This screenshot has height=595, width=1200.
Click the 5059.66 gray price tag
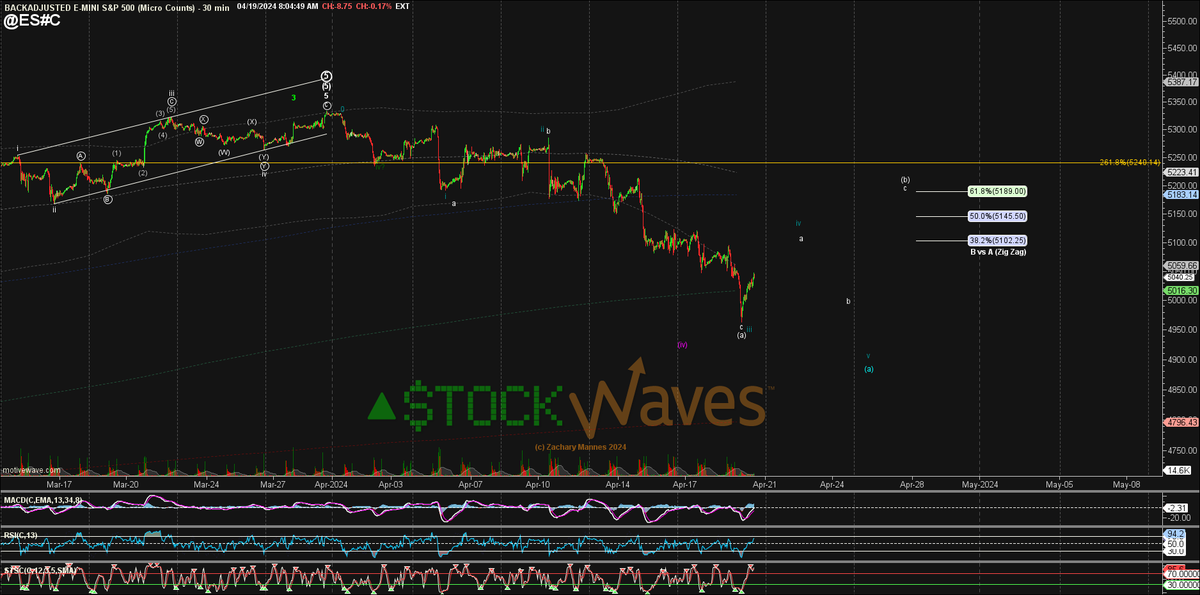(1179, 266)
